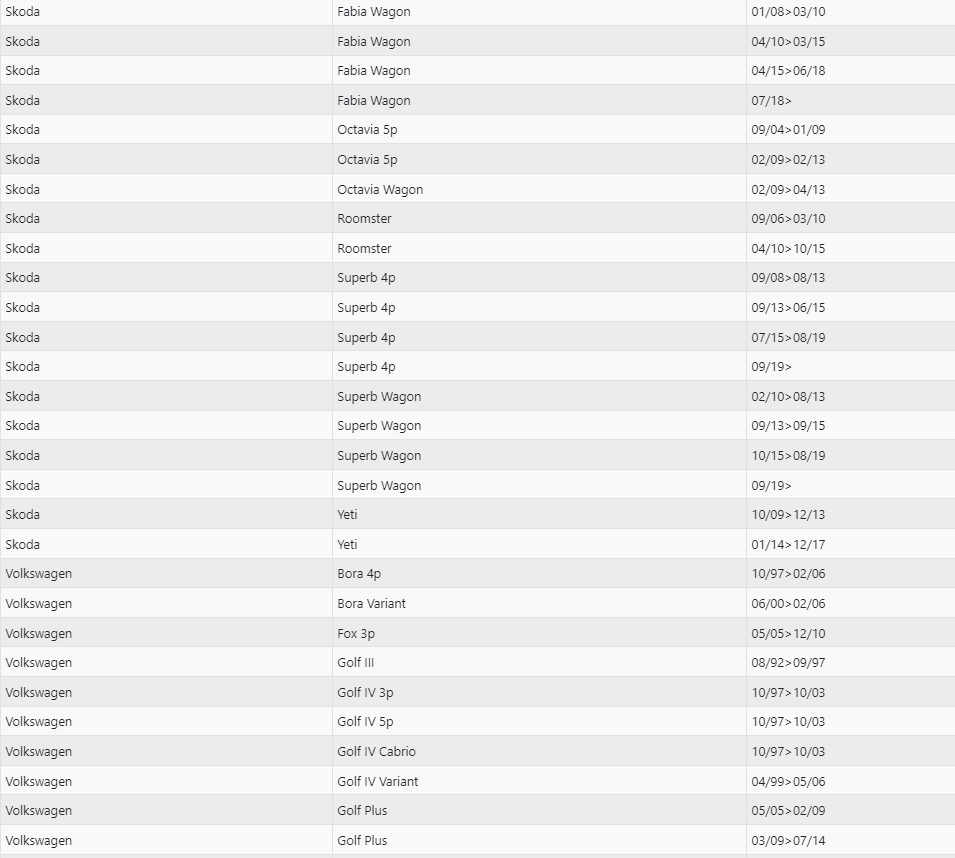Image resolution: width=955 pixels, height=858 pixels.
Task: Select date range 03/09>07/14
Action: 788,840
